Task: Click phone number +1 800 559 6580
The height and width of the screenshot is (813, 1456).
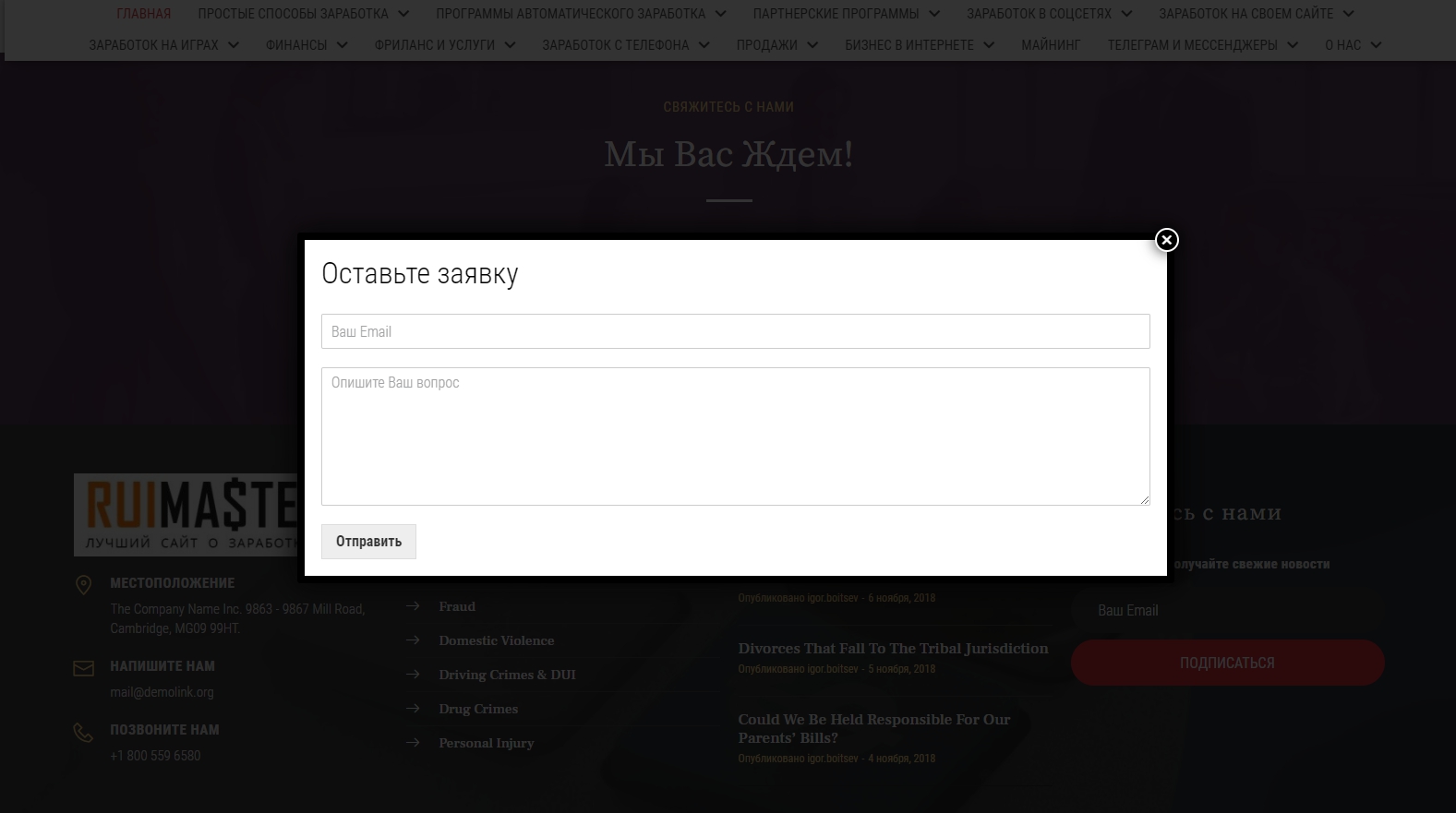Action: point(155,756)
